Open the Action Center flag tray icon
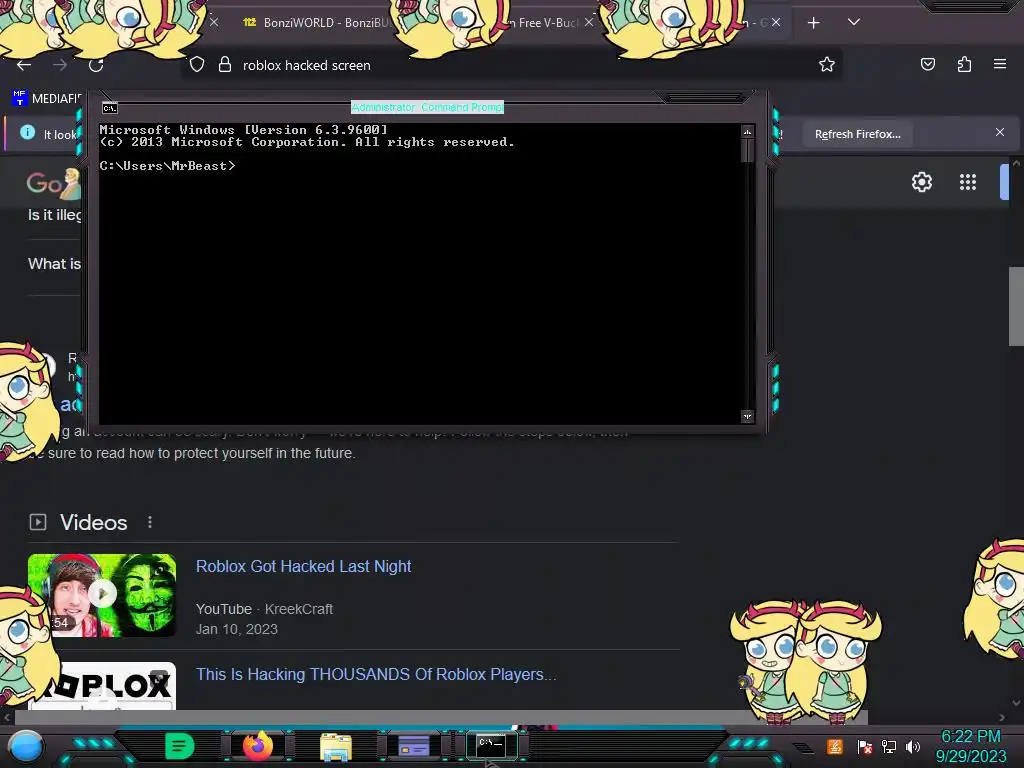This screenshot has width=1024, height=768. pyautogui.click(x=865, y=746)
